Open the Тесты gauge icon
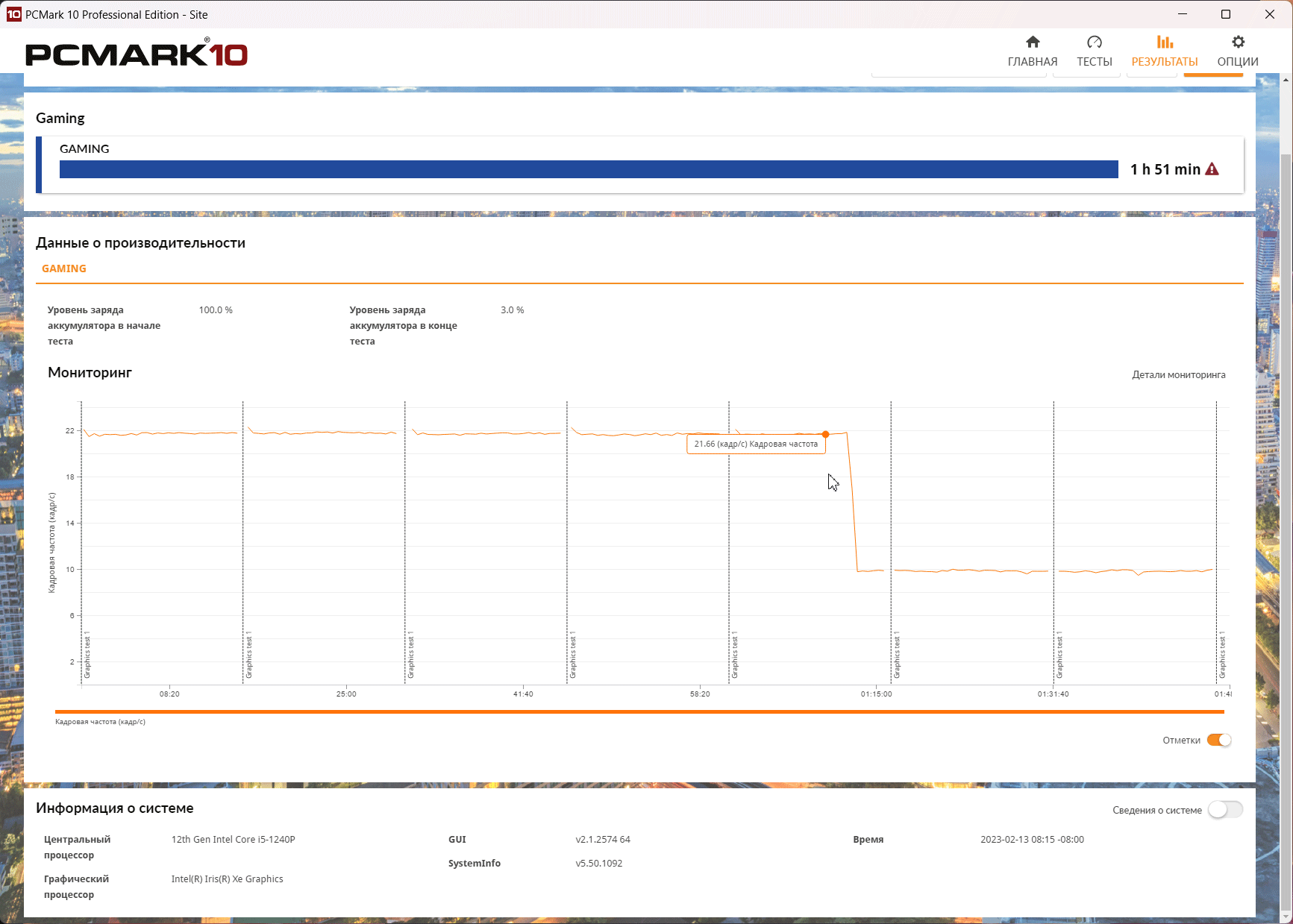This screenshot has width=1293, height=924. pos(1095,42)
